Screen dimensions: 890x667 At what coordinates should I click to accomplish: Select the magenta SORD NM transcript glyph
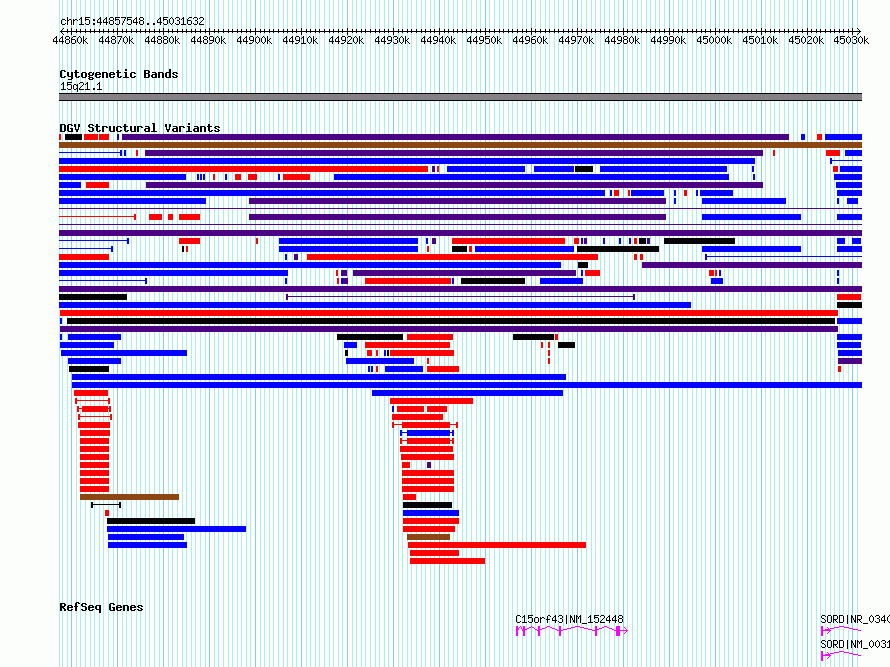click(841, 655)
